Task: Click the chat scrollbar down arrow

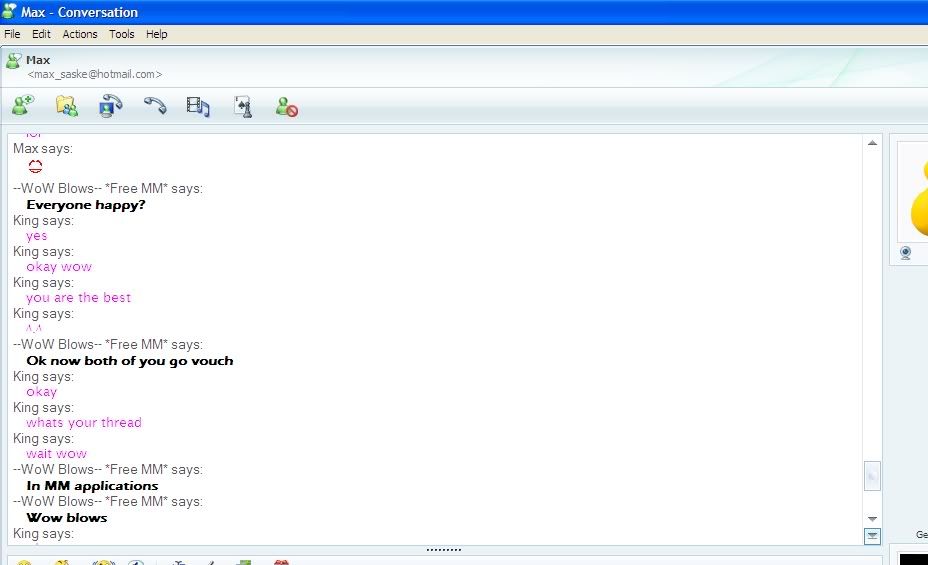Action: (x=872, y=519)
